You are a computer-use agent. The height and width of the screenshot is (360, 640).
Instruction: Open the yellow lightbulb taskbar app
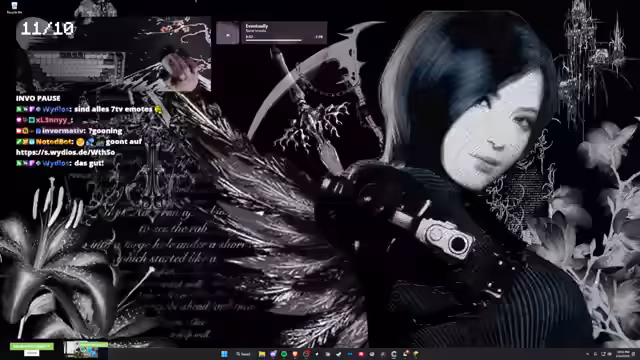416,354
